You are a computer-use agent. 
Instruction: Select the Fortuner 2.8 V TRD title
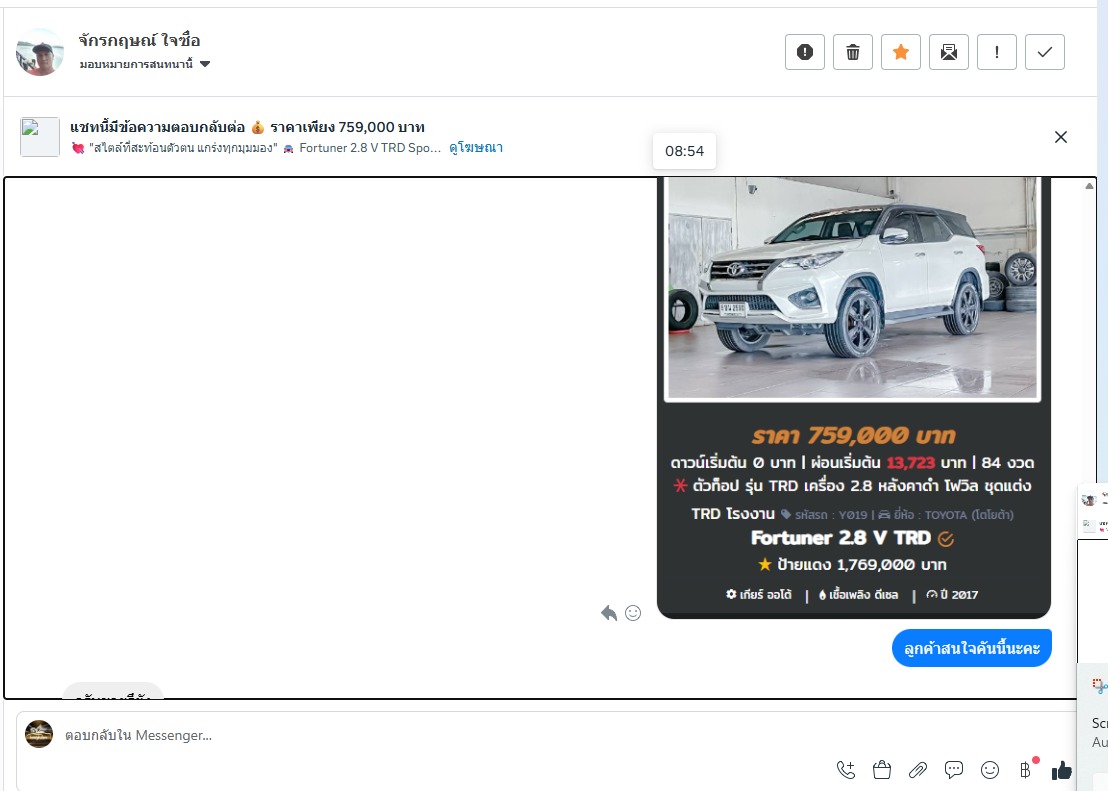tap(841, 538)
